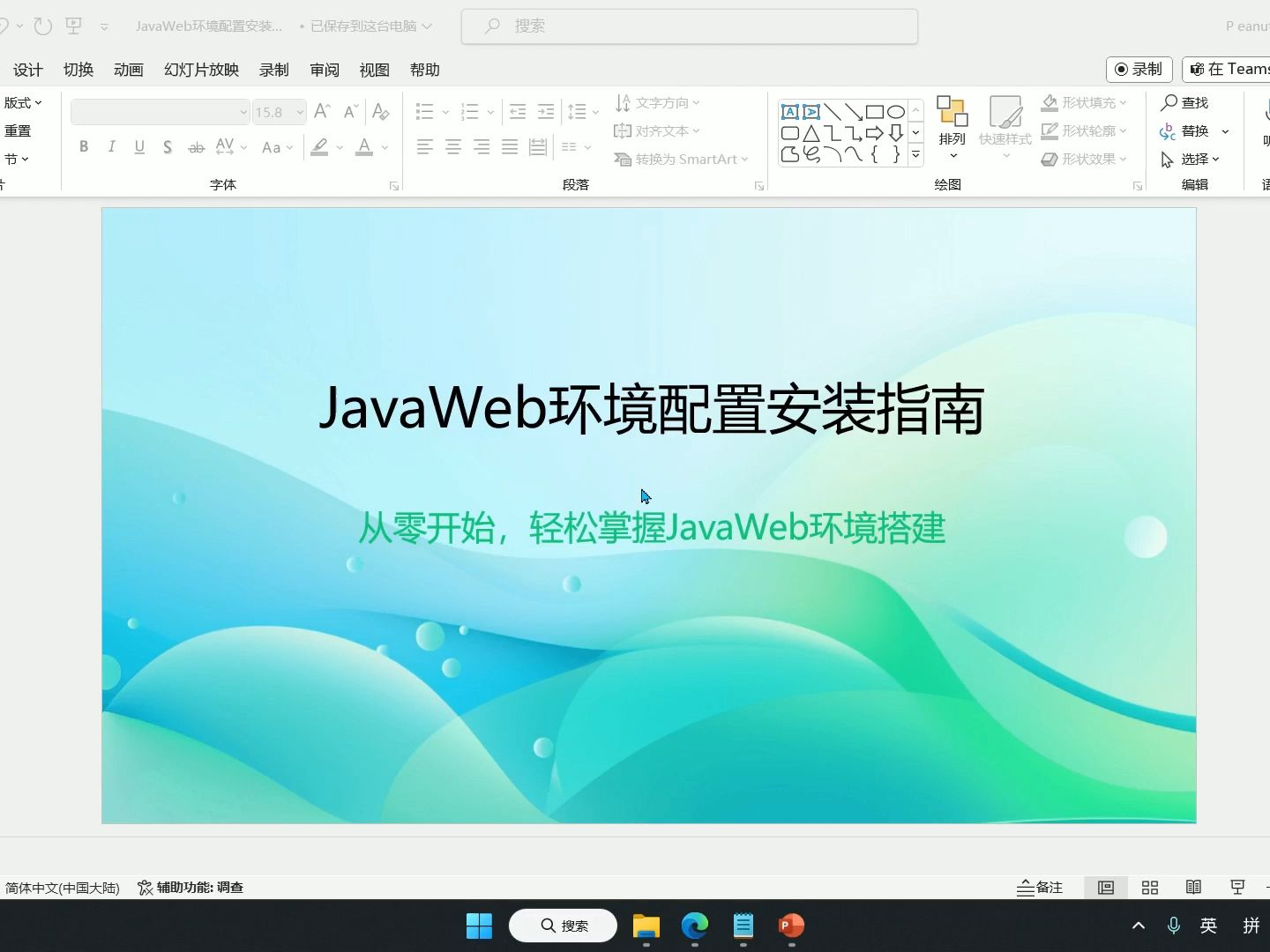Click the Replace button
Viewport: 1270px width, 952px height.
pyautogui.click(x=1184, y=131)
